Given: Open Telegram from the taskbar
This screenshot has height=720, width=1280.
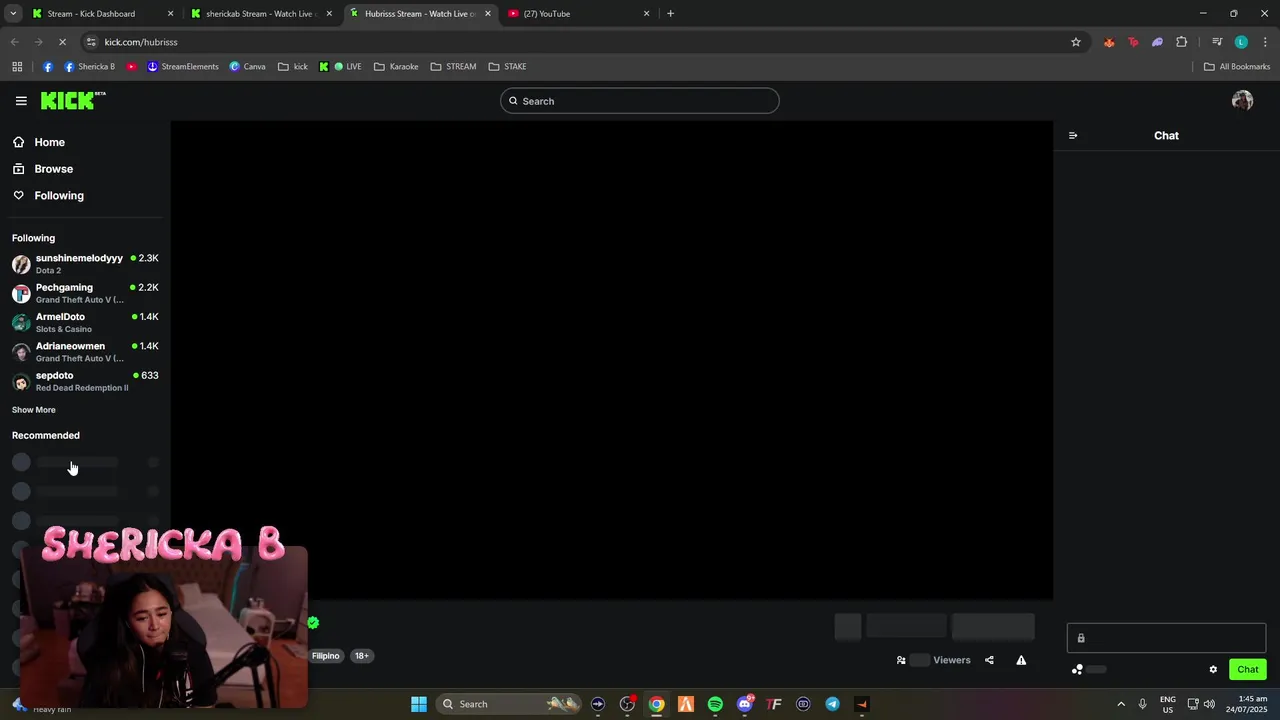Looking at the screenshot, I should (x=832, y=704).
